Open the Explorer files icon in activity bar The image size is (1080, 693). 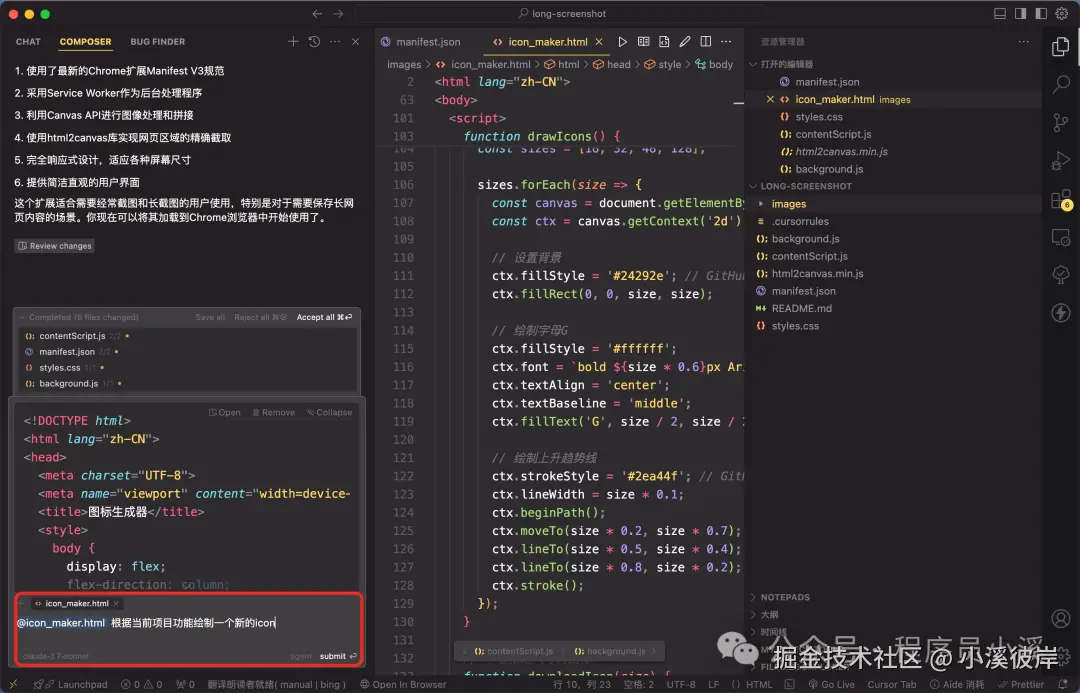coord(1061,47)
